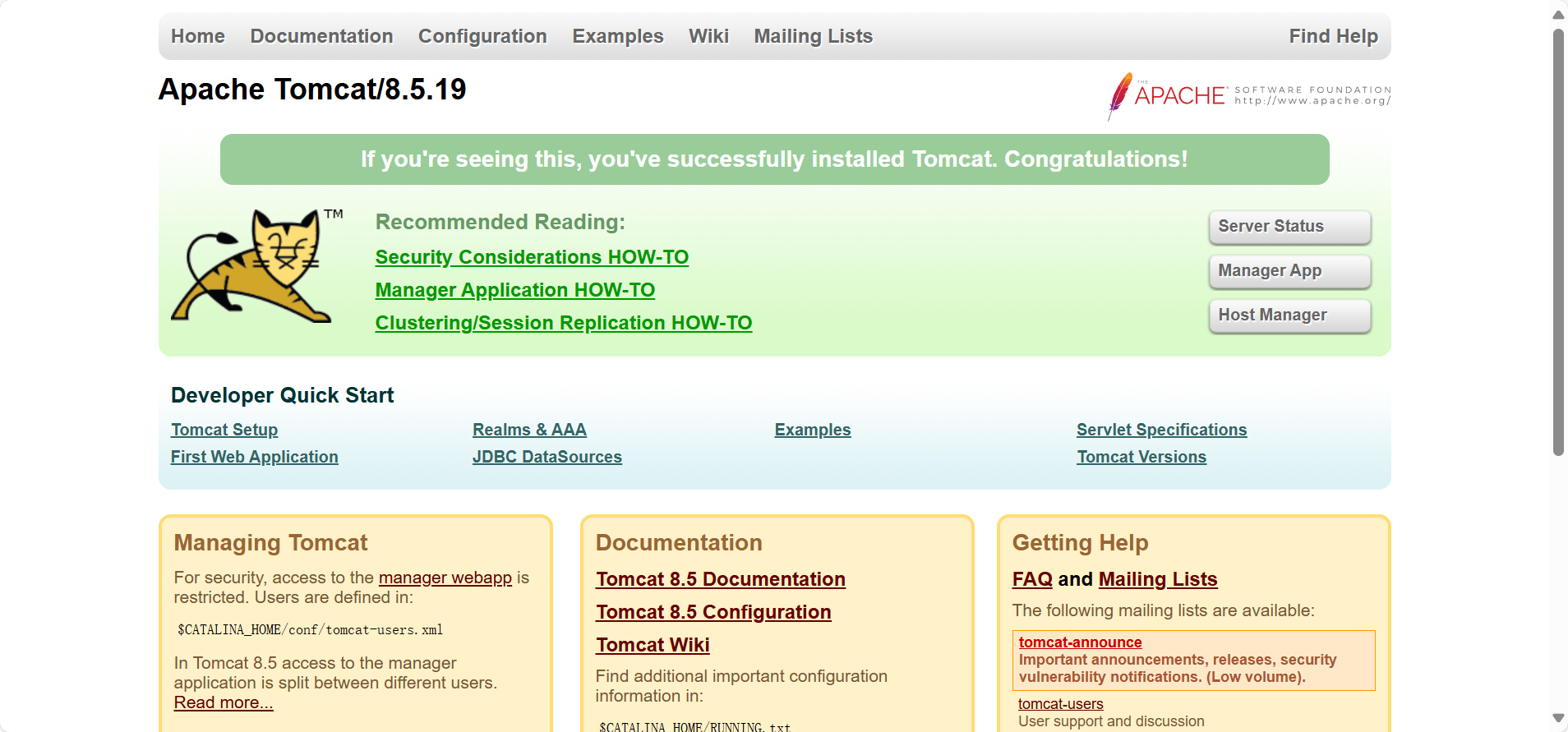Screen dimensions: 1568x732
Task: Follow the First Web Application link
Action: [255, 457]
